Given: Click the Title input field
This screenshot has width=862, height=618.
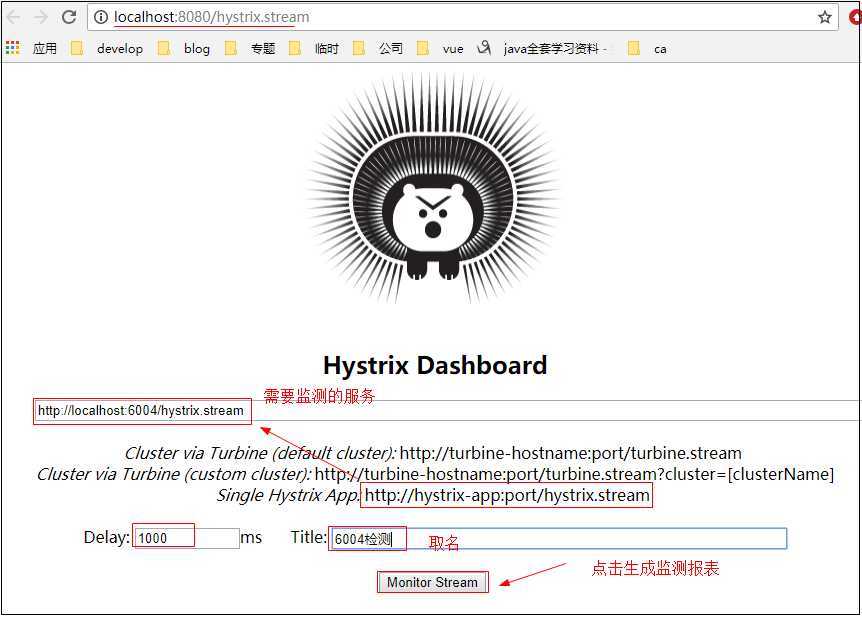Looking at the screenshot, I should pos(558,538).
